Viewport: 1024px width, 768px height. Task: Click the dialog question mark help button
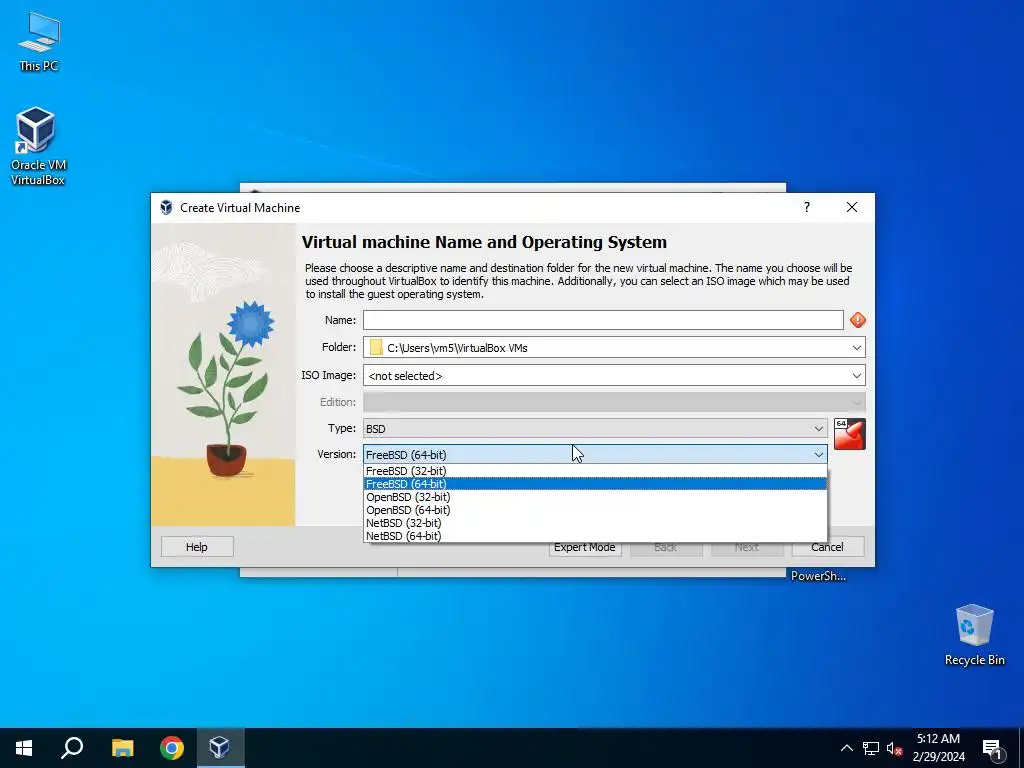coord(807,207)
